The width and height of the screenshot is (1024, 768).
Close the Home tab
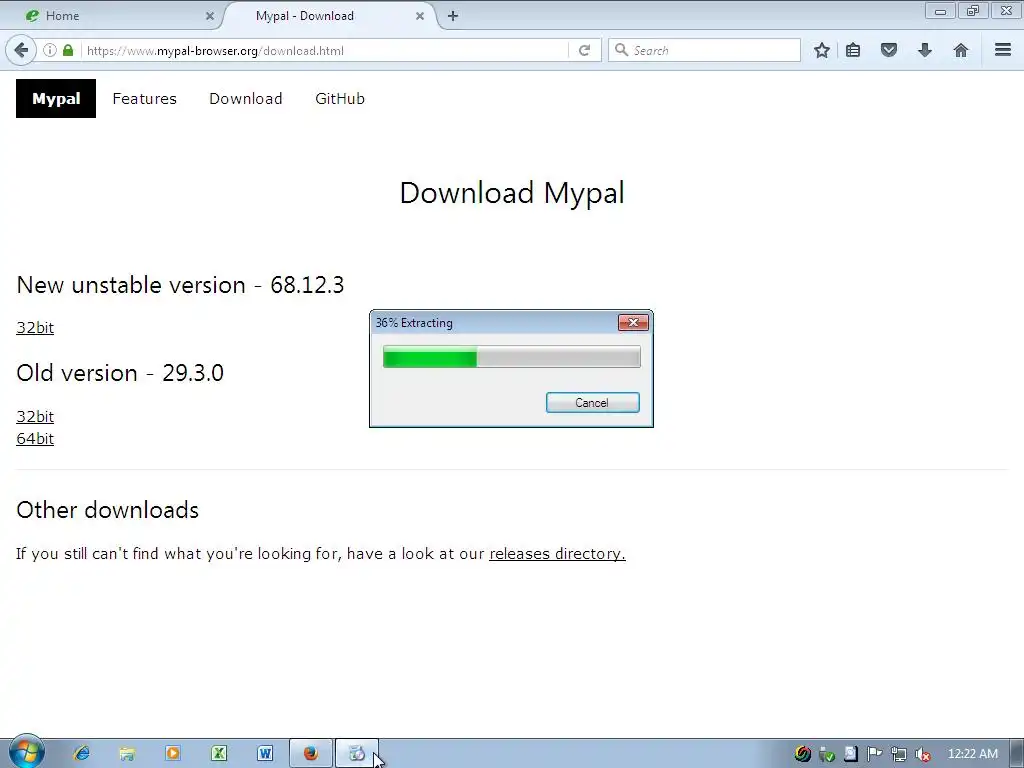tap(210, 16)
